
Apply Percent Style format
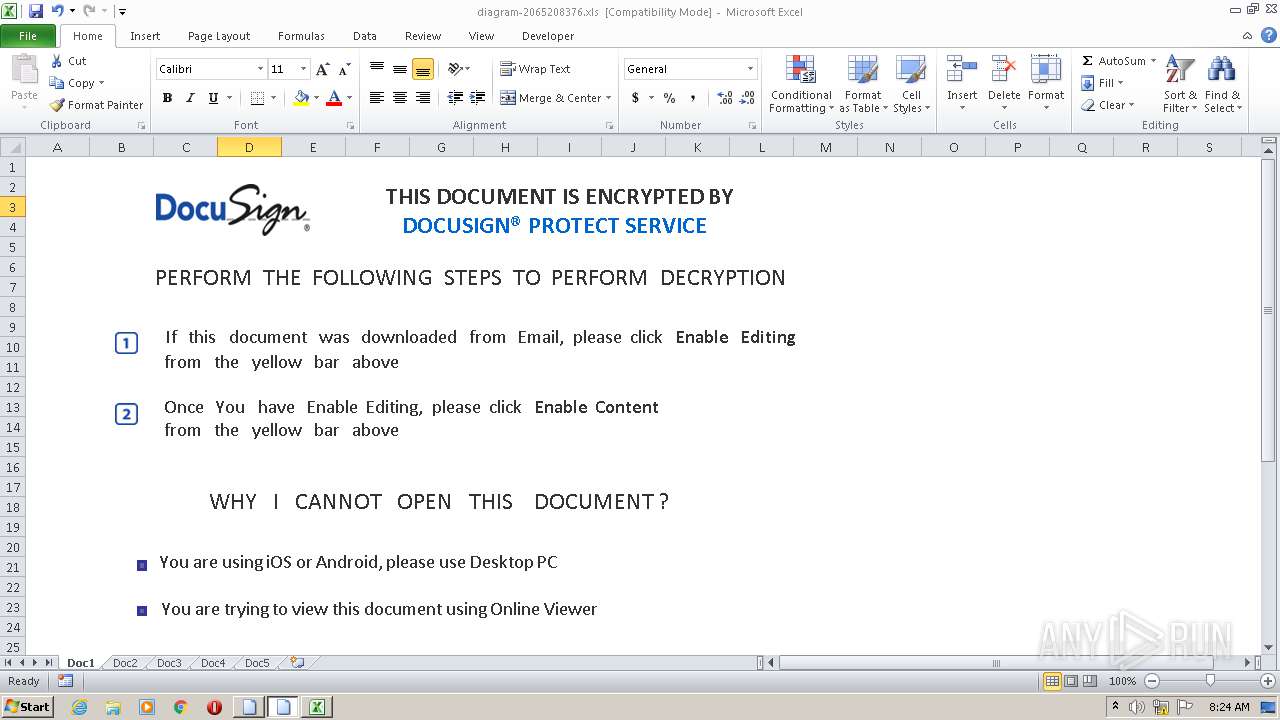tap(670, 98)
